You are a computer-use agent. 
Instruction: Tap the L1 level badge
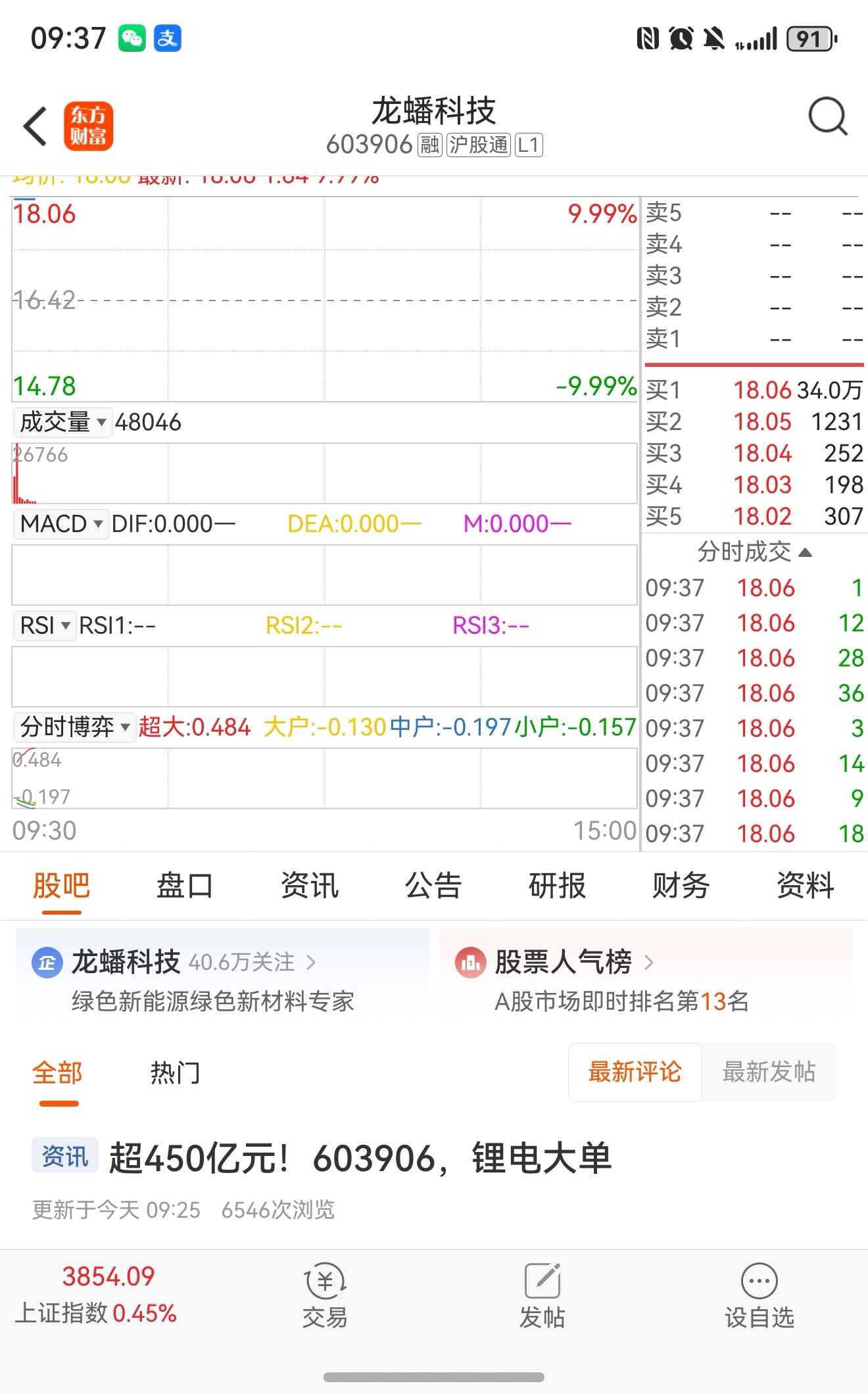click(529, 145)
